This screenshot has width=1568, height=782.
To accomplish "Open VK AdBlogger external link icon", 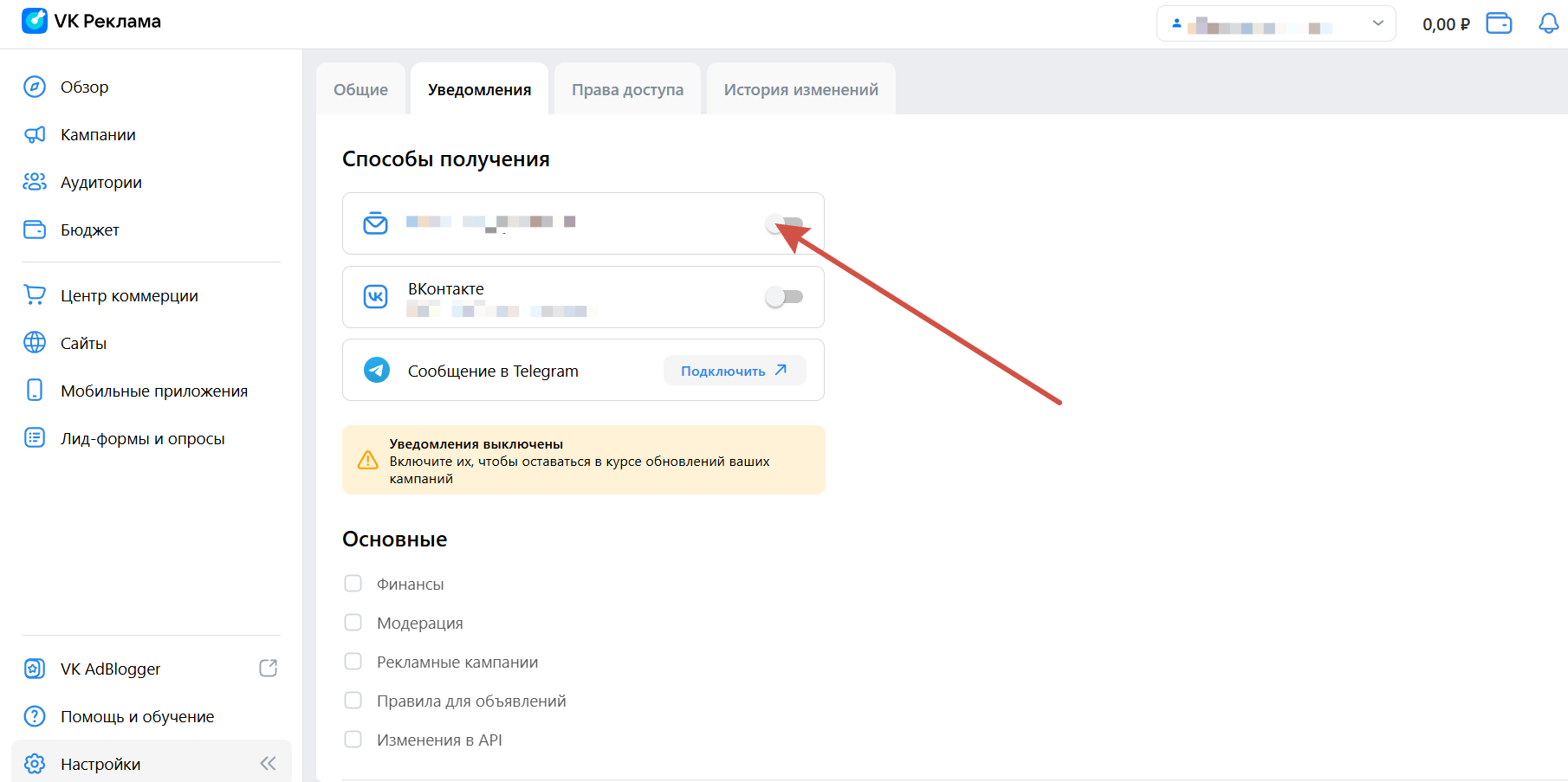I will pyautogui.click(x=269, y=668).
